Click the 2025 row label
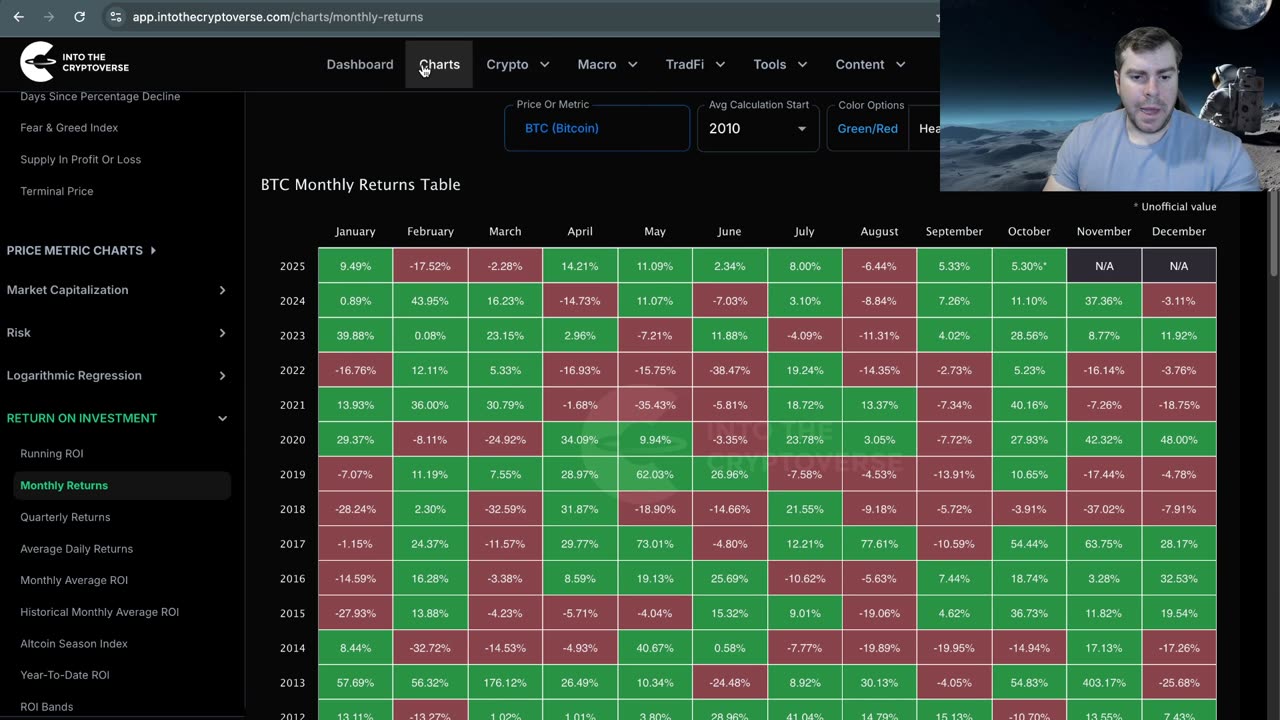This screenshot has width=1280, height=720. (292, 266)
